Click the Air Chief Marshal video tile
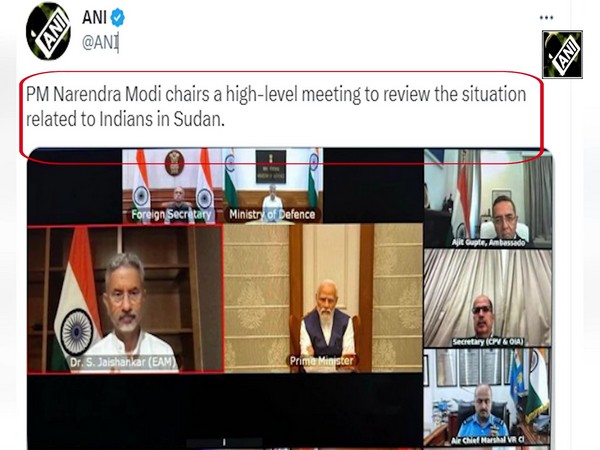Screen dimensions: 600x450 coord(488,397)
